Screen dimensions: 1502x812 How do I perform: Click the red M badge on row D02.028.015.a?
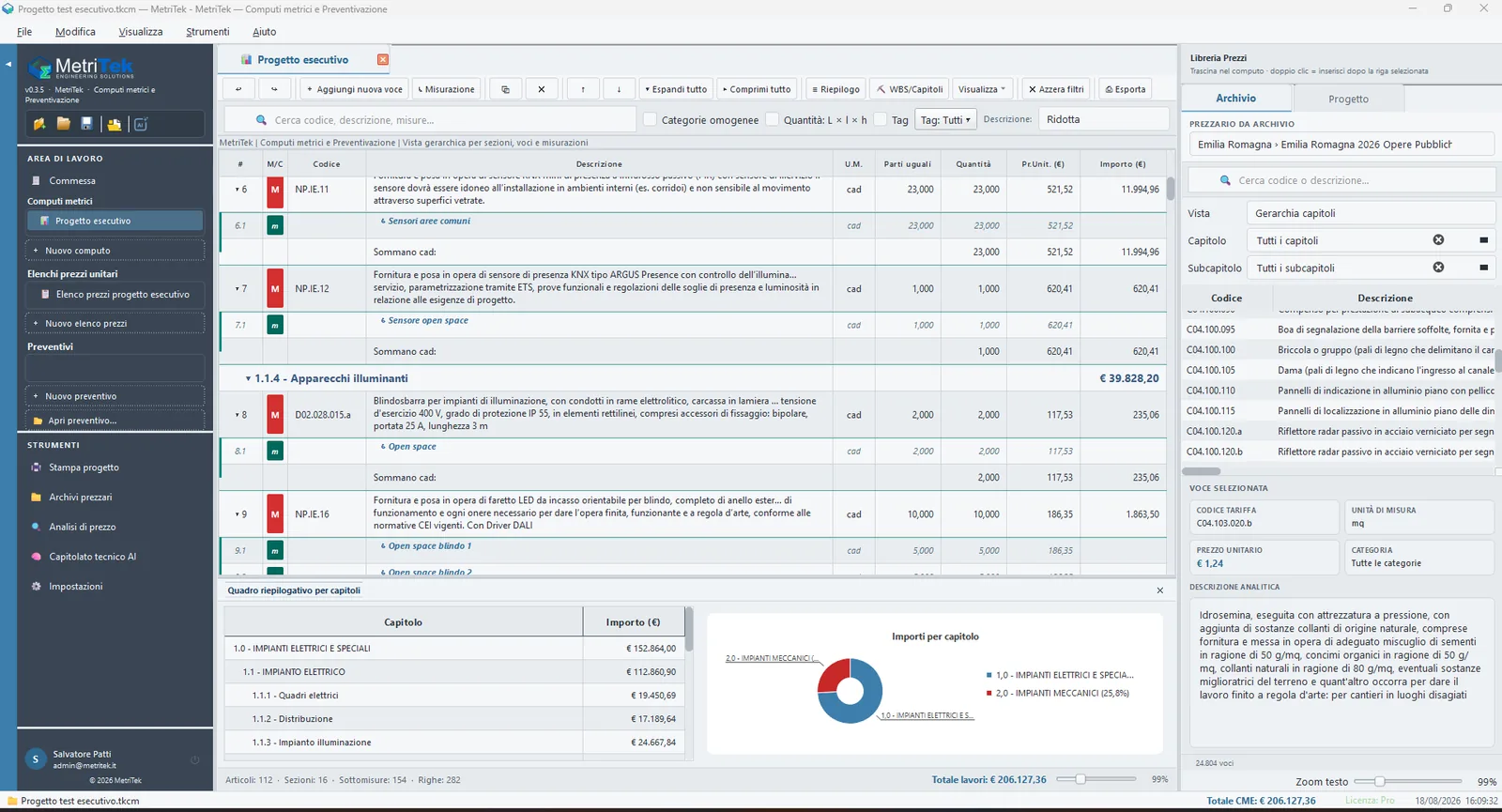click(275, 414)
